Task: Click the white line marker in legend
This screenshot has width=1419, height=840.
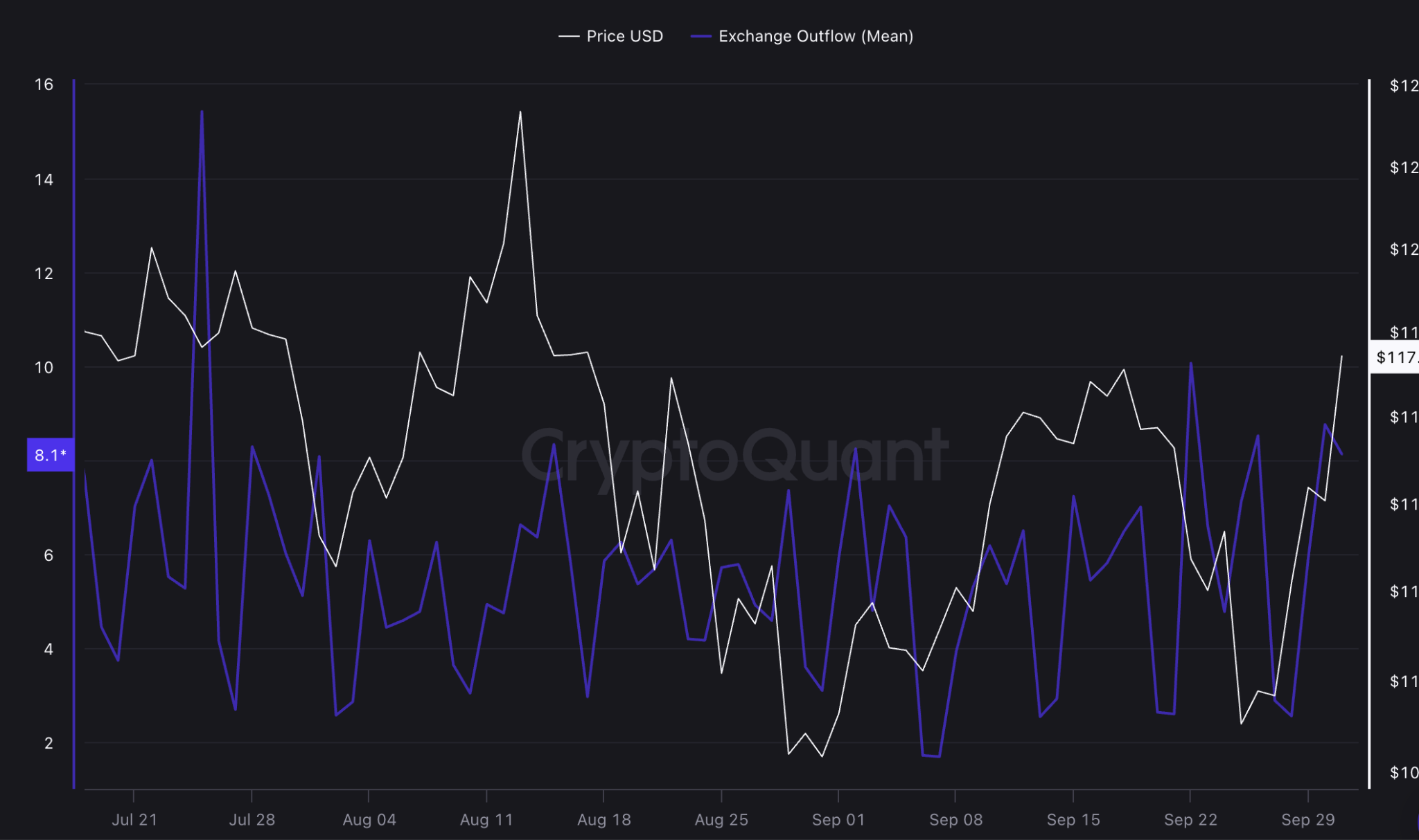Action: (x=569, y=36)
